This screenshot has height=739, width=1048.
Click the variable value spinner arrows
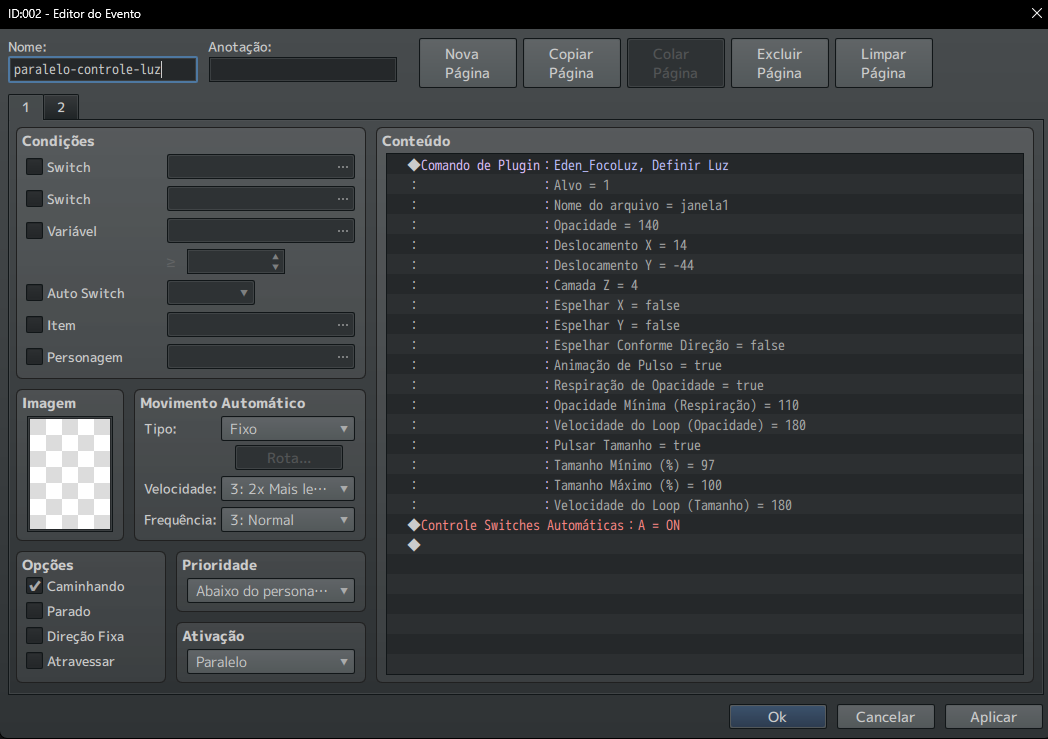coord(275,262)
